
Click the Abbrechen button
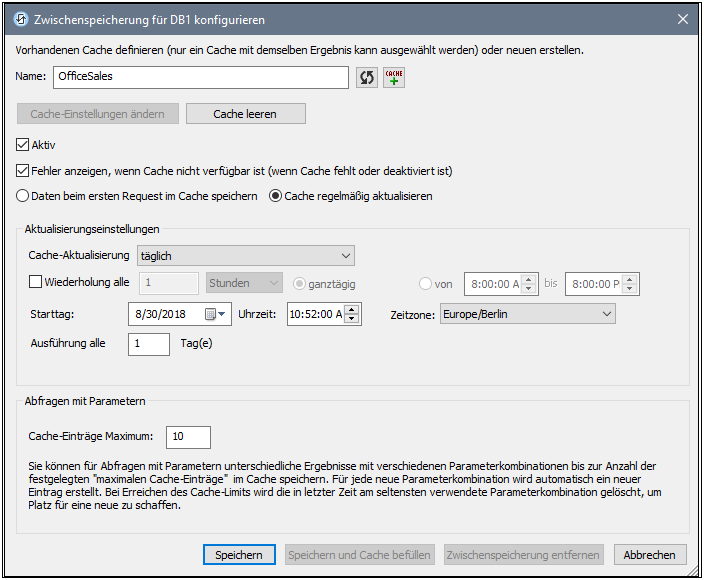pyautogui.click(x=650, y=554)
